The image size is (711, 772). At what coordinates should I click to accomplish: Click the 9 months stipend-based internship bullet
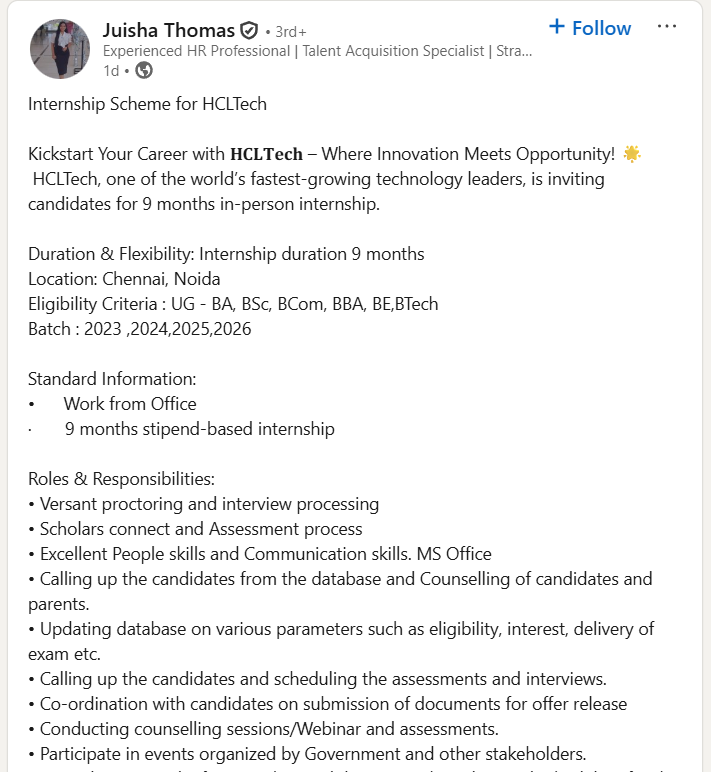click(200, 429)
